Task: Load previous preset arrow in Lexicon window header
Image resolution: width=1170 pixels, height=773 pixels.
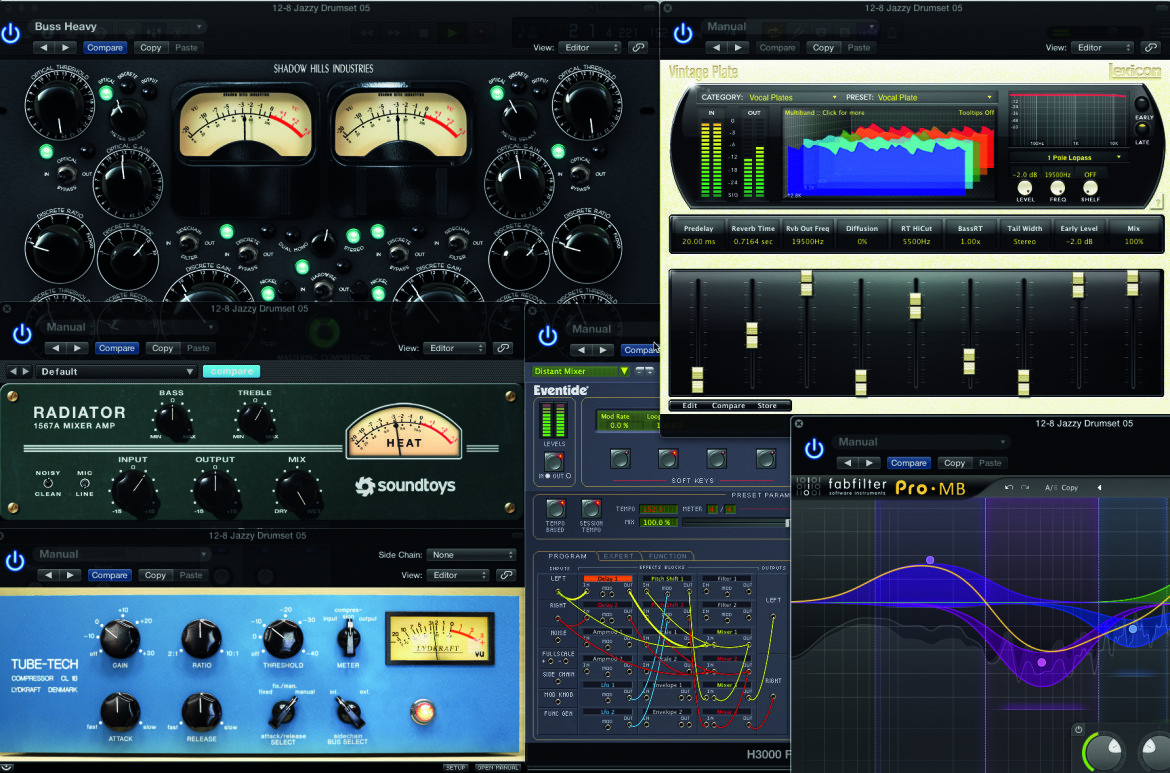Action: [x=716, y=47]
